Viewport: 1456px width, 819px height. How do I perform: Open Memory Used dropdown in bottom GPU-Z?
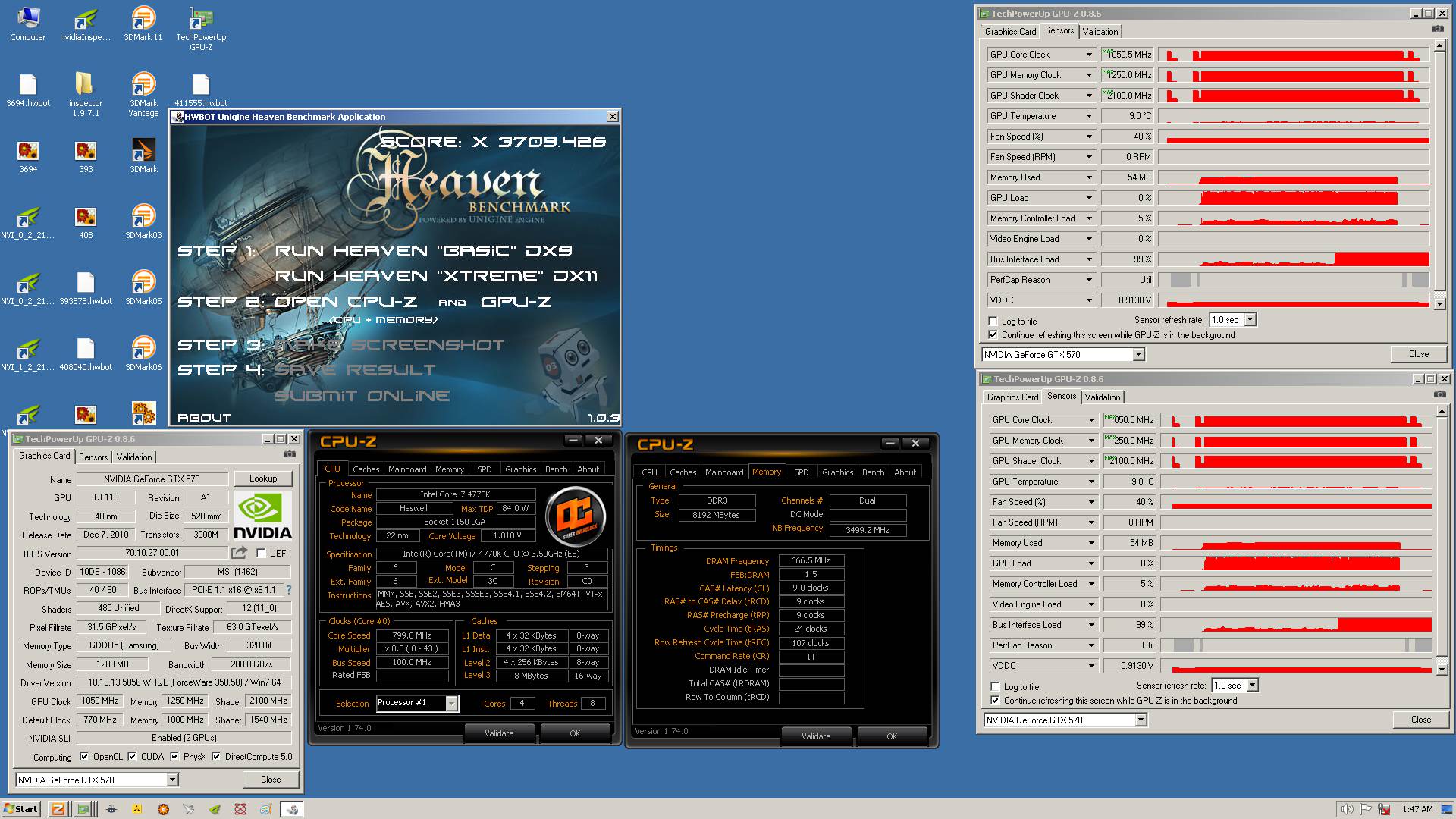coord(1091,543)
